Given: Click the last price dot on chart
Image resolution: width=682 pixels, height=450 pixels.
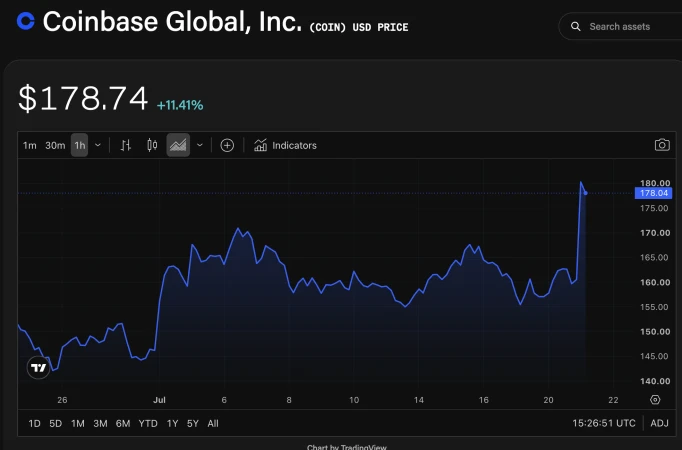Looking at the screenshot, I should click(585, 193).
